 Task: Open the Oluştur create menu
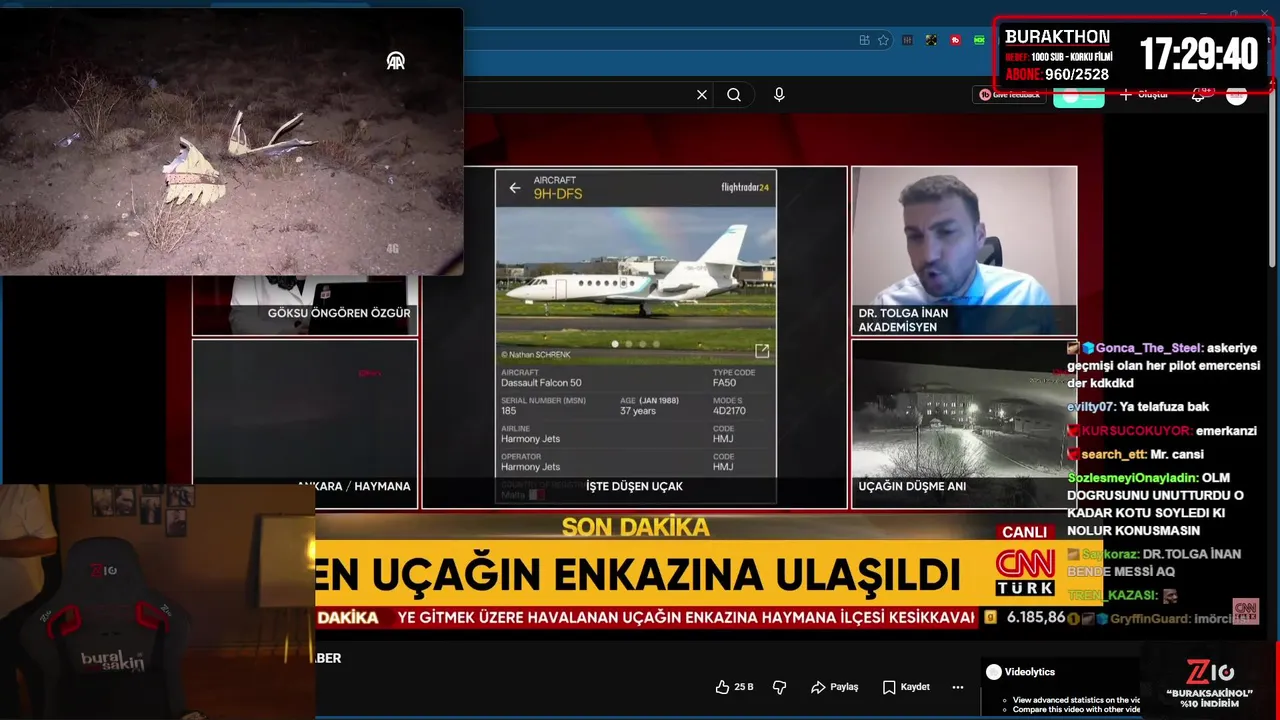pos(1144,94)
